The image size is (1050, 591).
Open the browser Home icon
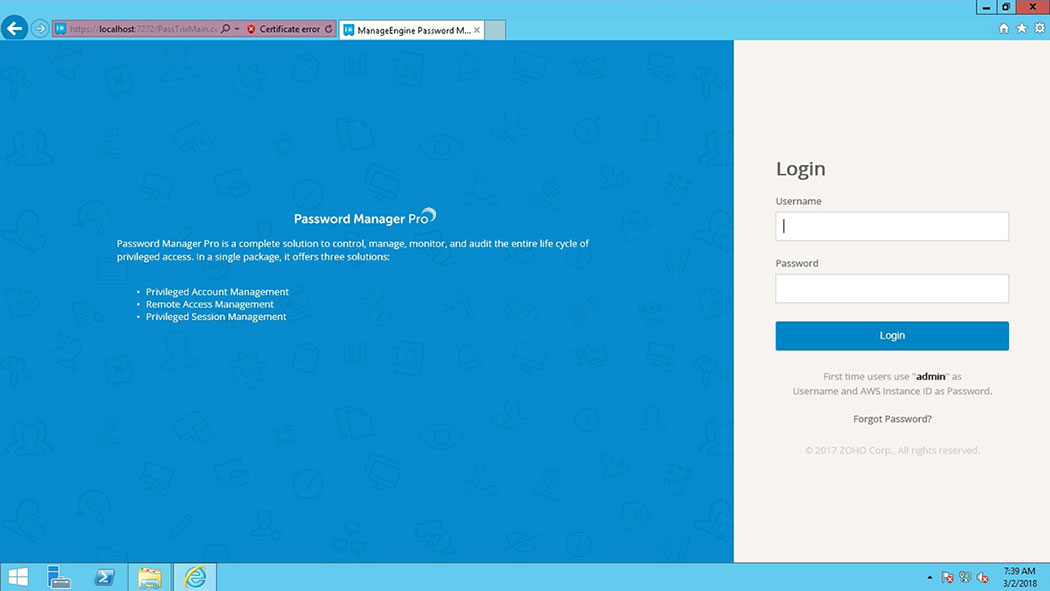pos(1003,28)
